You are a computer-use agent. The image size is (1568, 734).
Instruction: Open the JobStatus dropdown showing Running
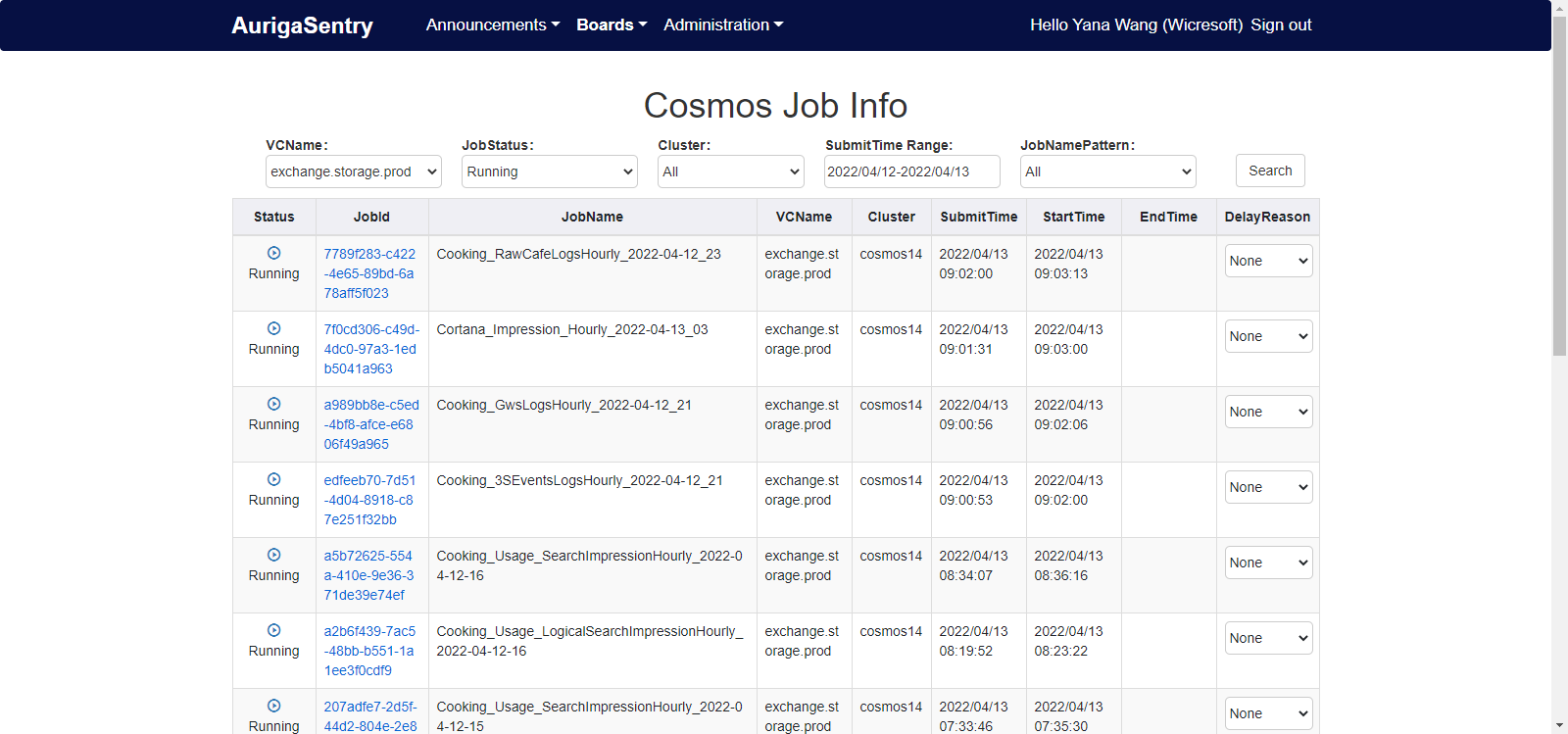coord(550,171)
